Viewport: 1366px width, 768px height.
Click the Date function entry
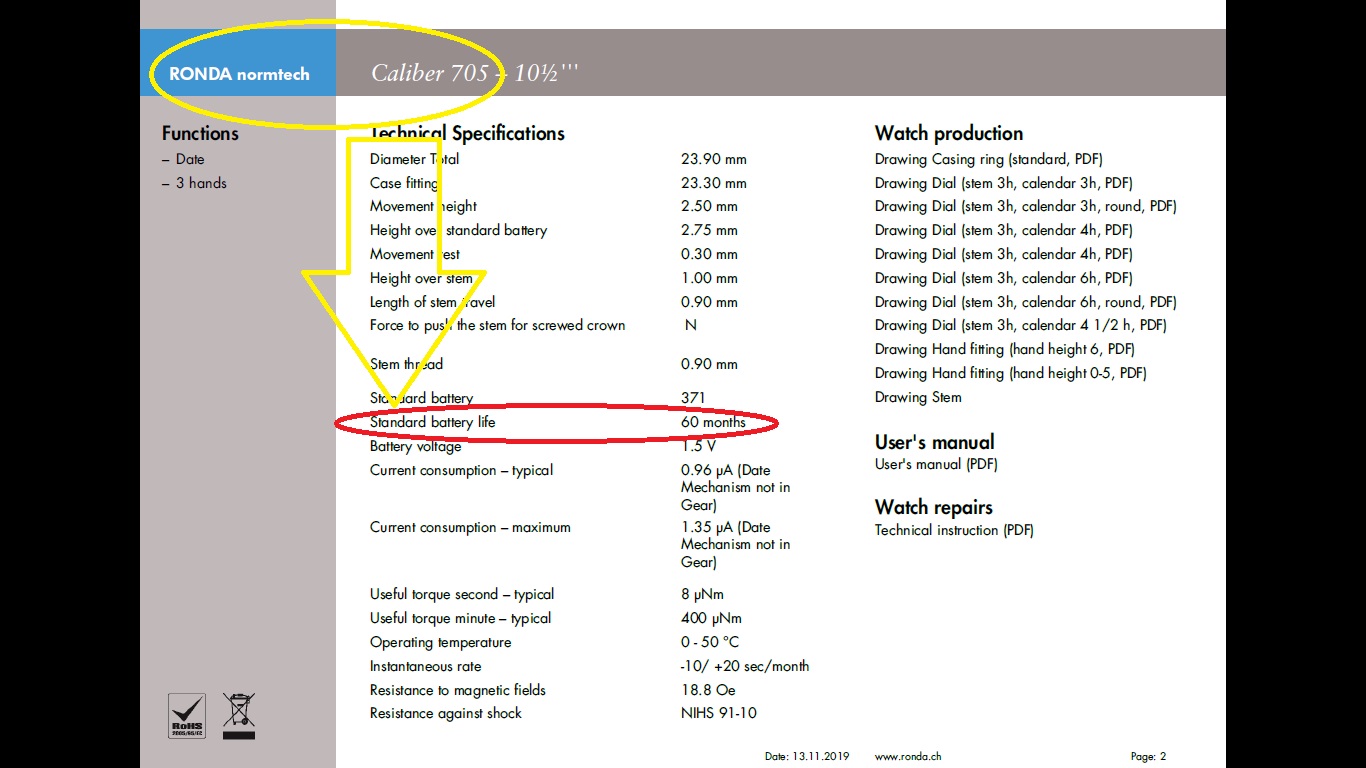[189, 159]
